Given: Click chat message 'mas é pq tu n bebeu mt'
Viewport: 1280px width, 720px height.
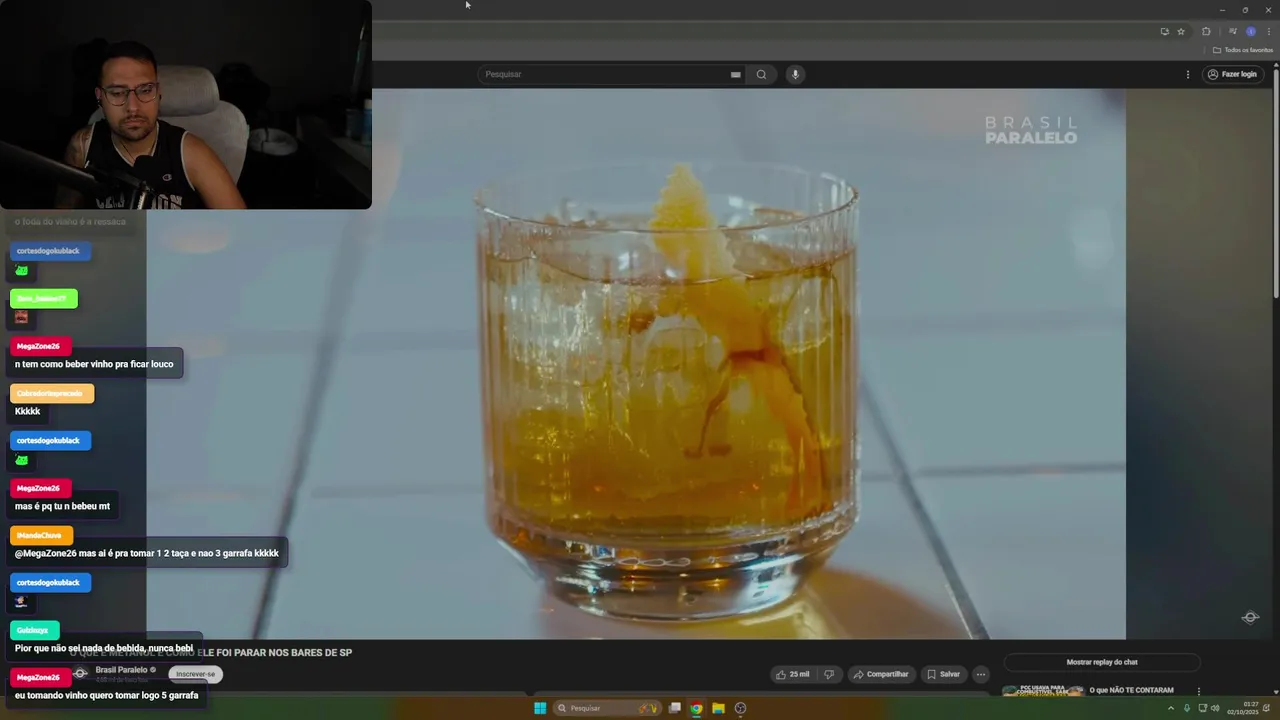Looking at the screenshot, I should (x=62, y=506).
